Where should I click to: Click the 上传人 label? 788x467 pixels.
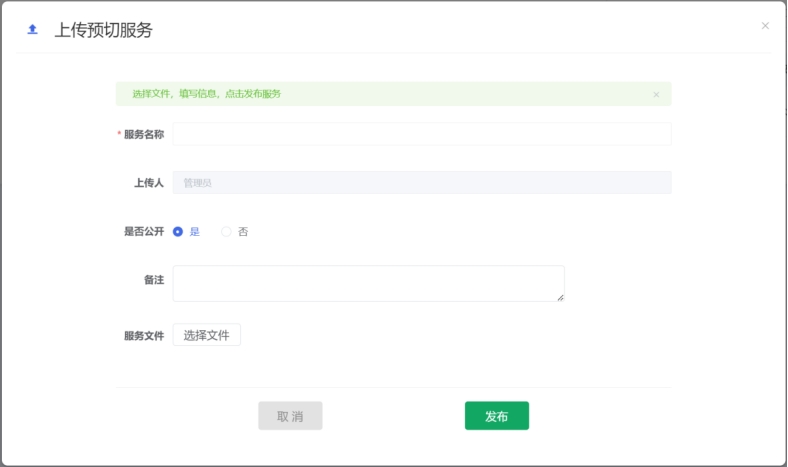click(149, 183)
